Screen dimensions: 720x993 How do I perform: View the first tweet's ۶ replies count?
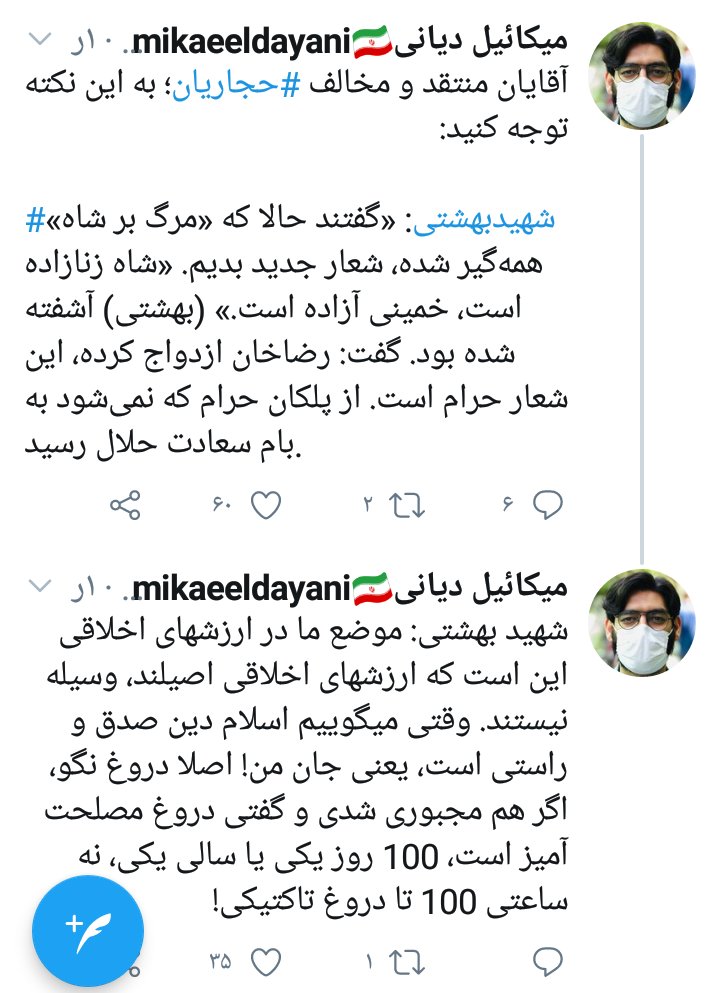click(x=507, y=505)
